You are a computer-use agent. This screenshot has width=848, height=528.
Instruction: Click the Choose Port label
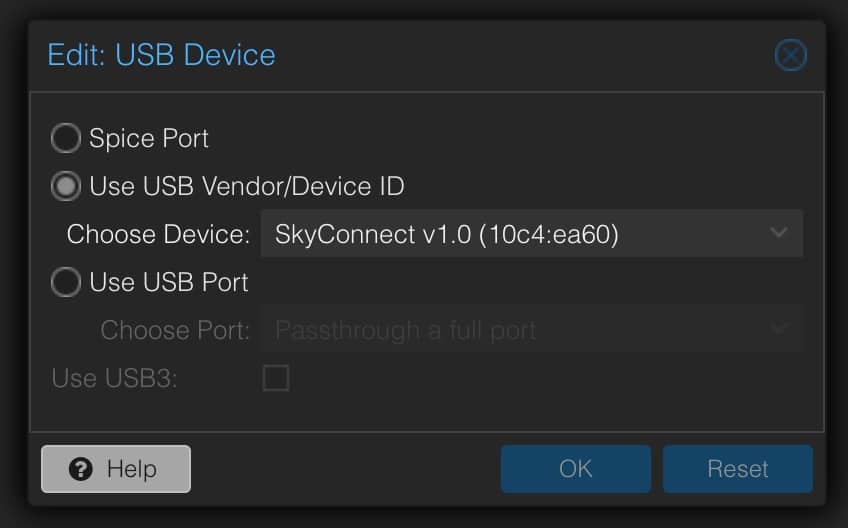175,331
